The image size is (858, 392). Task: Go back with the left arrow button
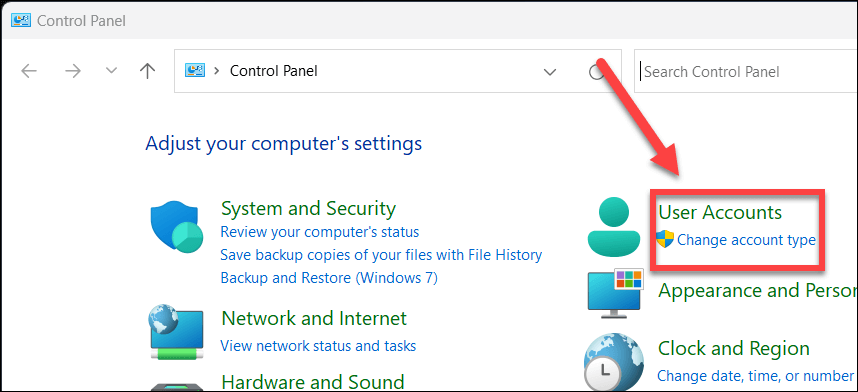pos(29,71)
